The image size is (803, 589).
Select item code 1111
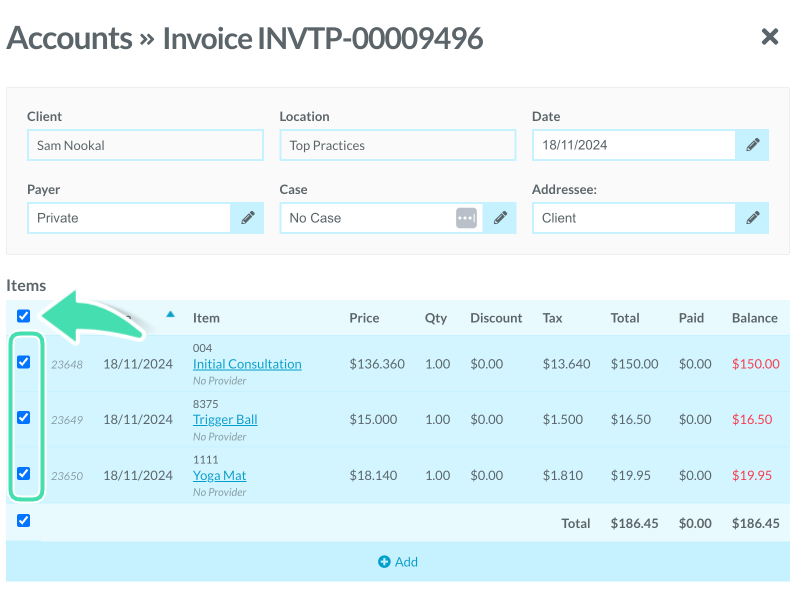click(205, 460)
